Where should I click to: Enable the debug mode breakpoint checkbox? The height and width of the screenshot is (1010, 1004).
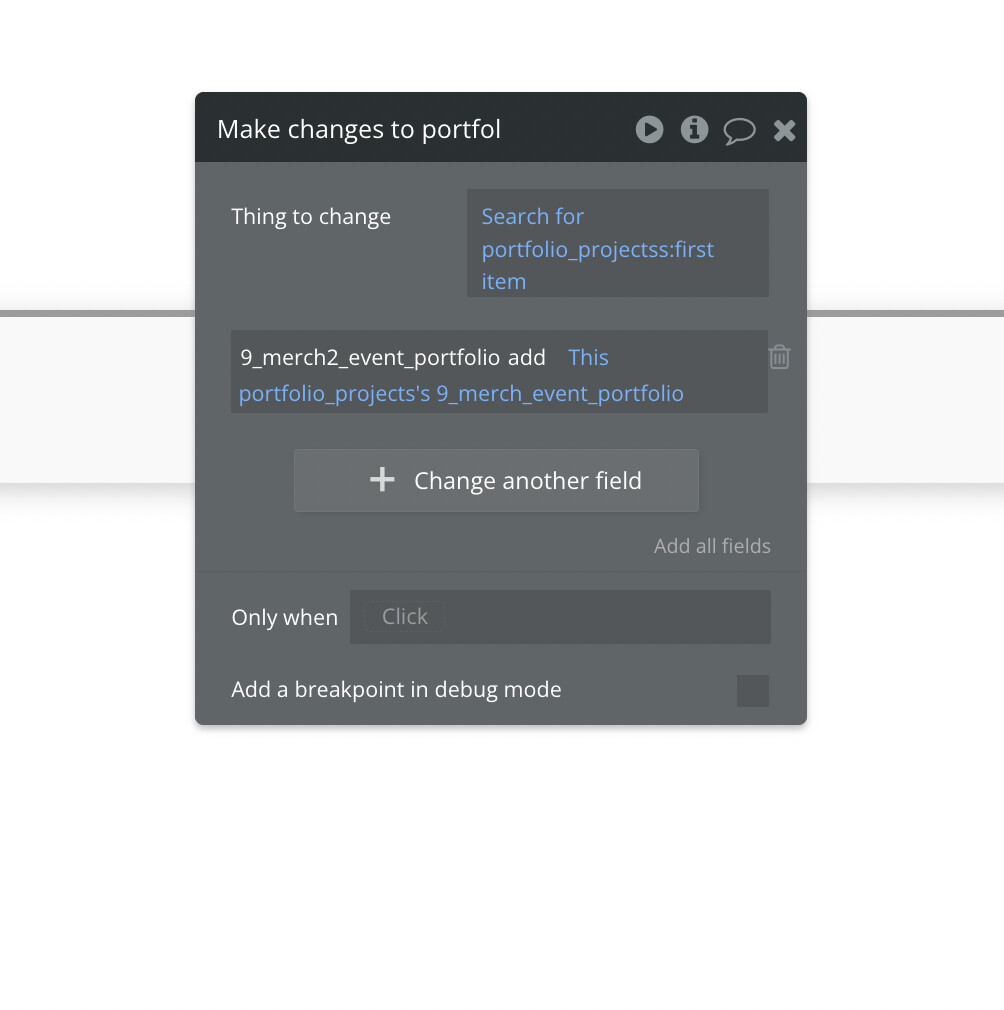click(x=753, y=691)
